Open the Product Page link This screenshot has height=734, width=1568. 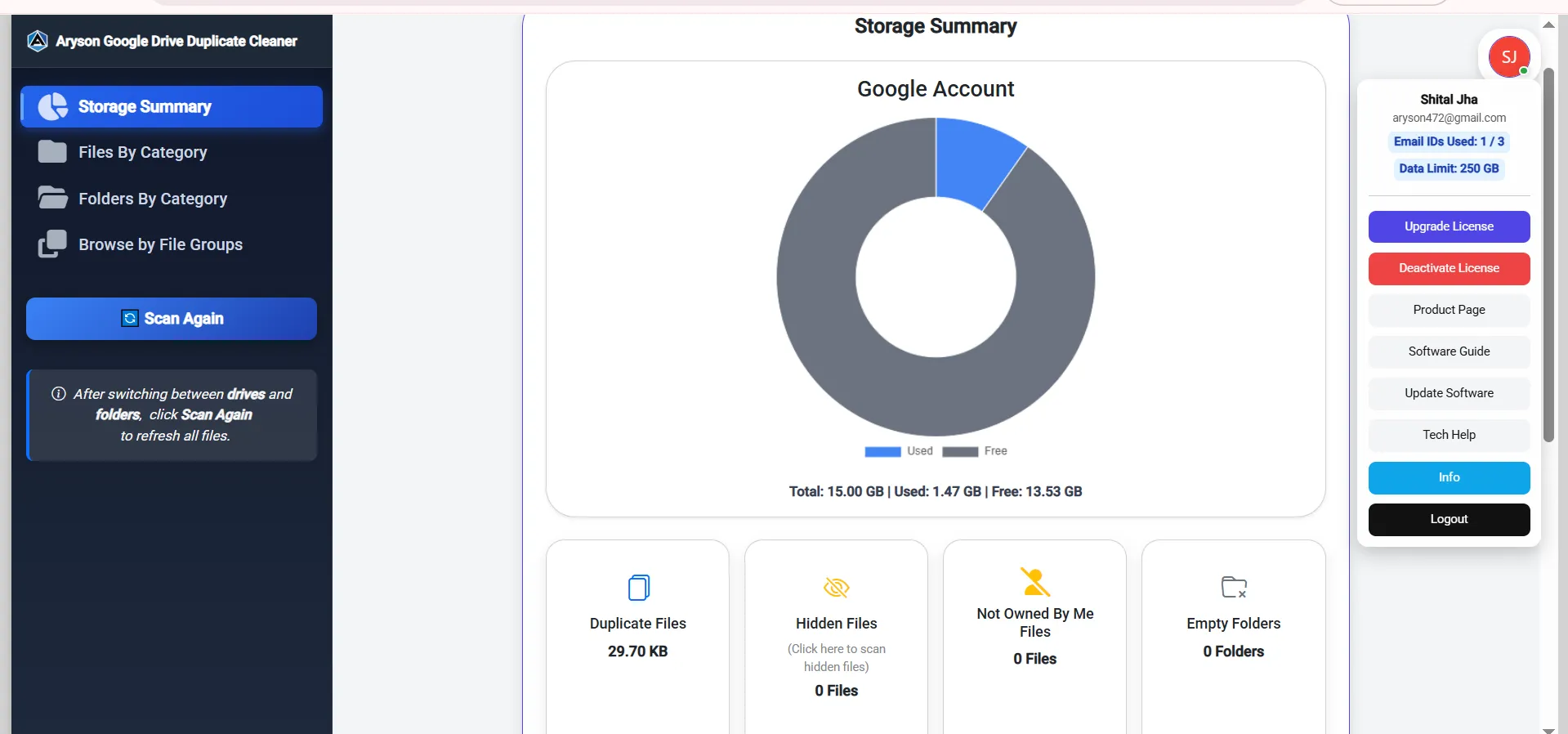(x=1449, y=310)
